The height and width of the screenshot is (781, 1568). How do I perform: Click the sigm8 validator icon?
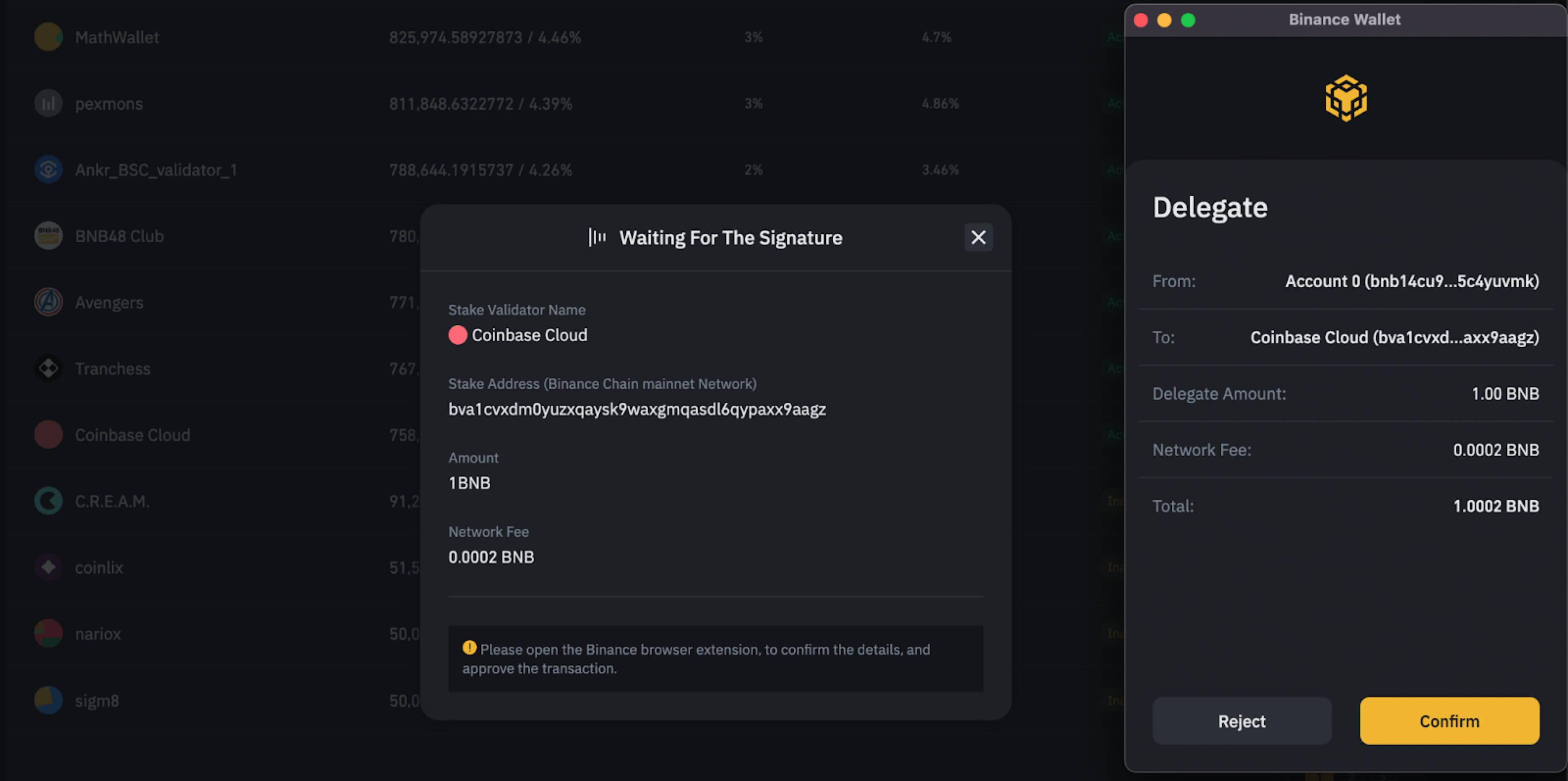(x=48, y=700)
